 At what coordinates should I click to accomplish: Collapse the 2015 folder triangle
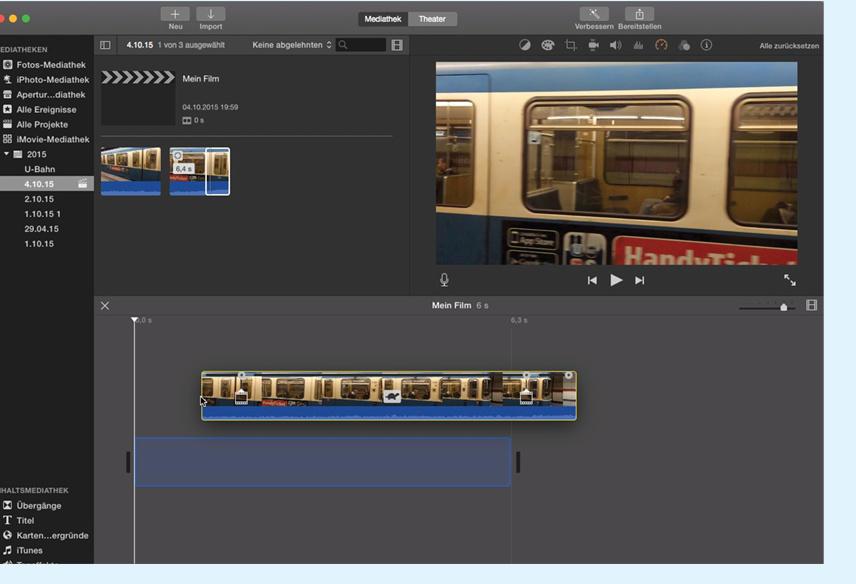click(x=7, y=154)
